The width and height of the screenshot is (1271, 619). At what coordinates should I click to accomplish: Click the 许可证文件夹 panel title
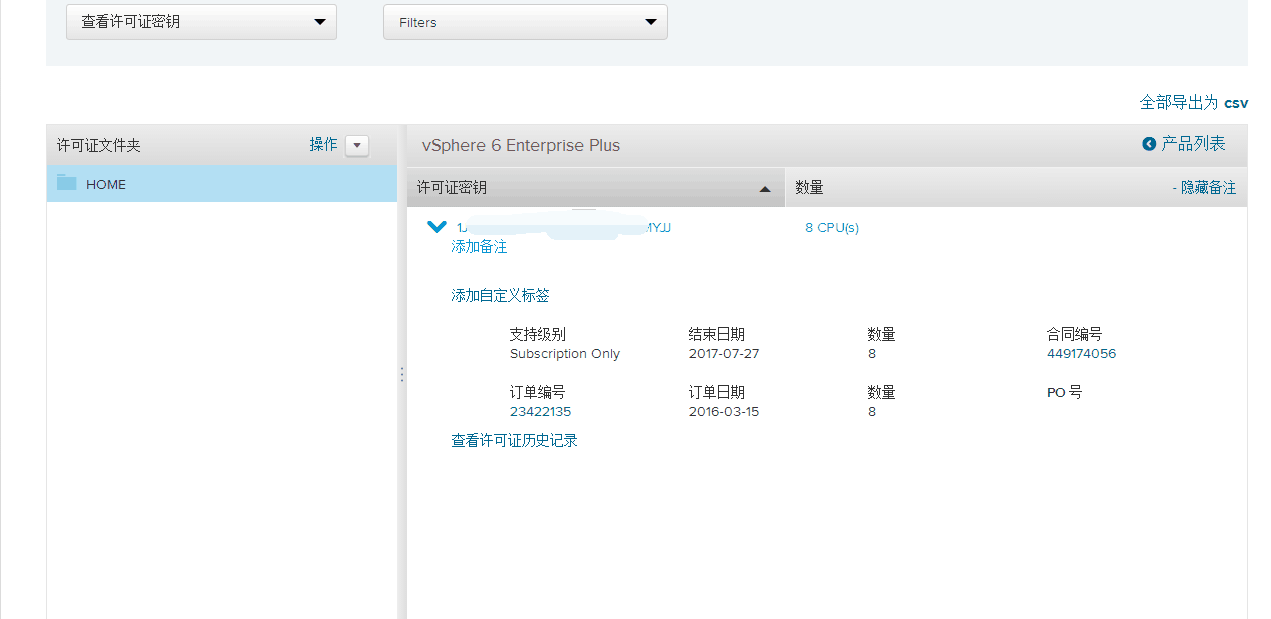(99, 145)
